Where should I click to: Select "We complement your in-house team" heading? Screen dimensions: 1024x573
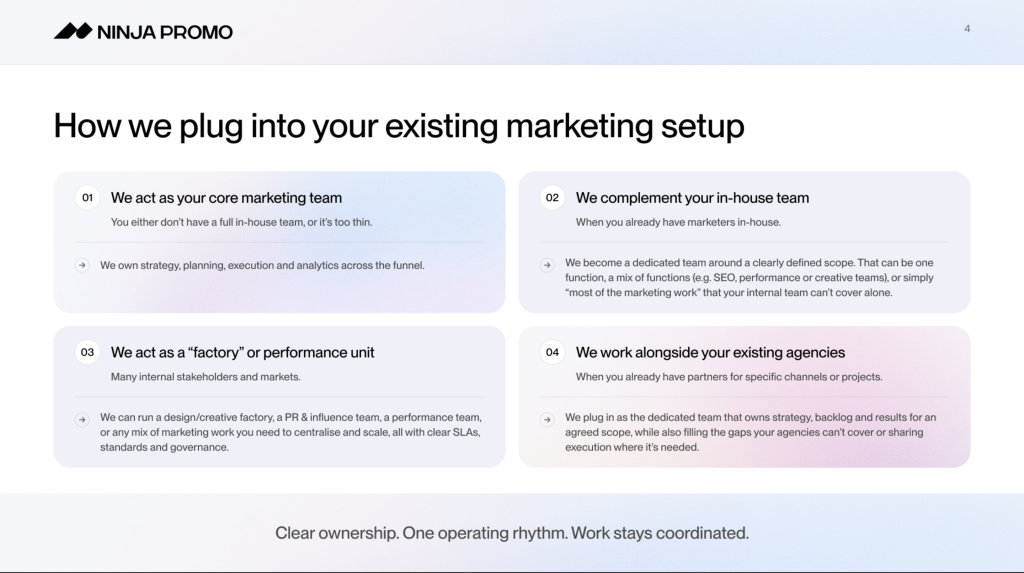point(692,198)
